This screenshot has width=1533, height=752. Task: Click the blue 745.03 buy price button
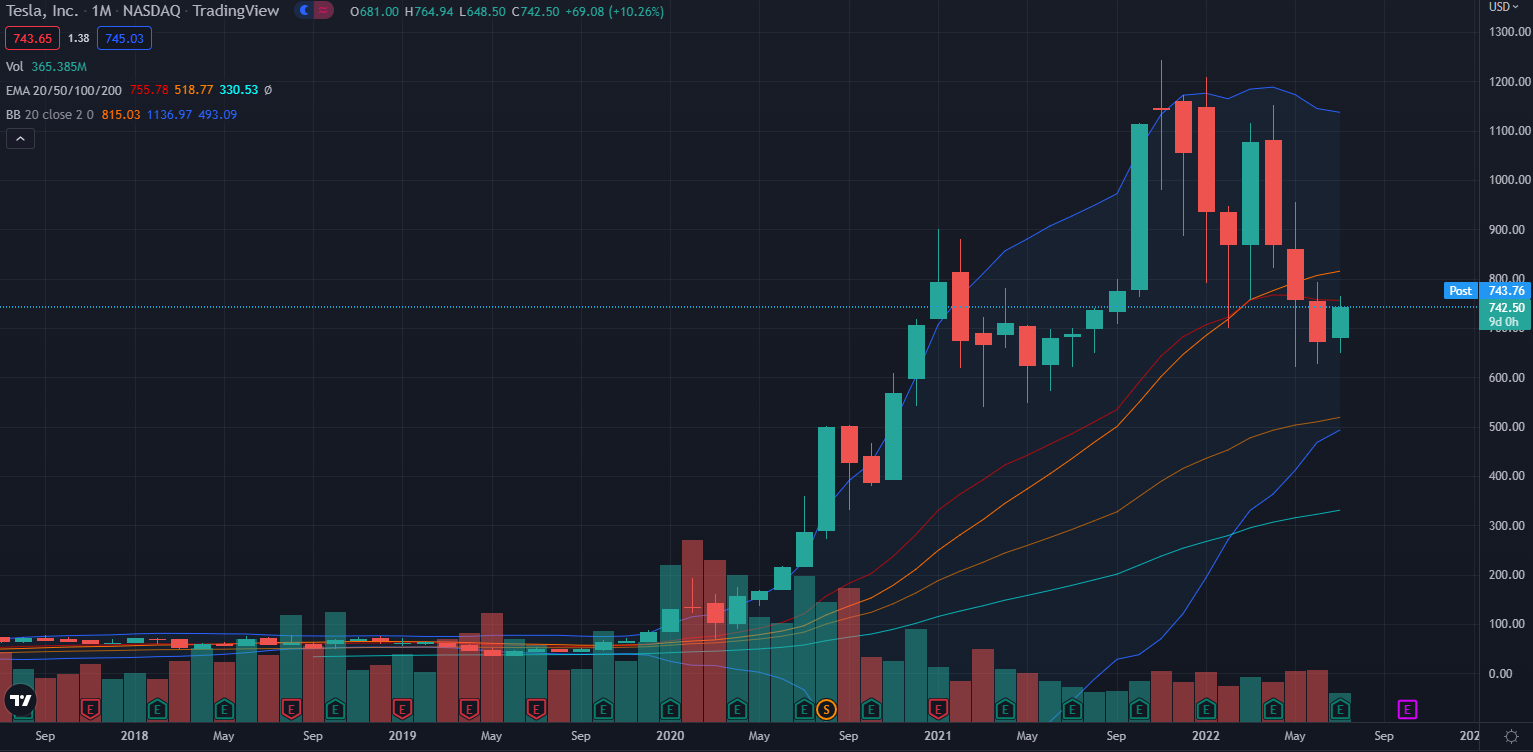[x=124, y=38]
